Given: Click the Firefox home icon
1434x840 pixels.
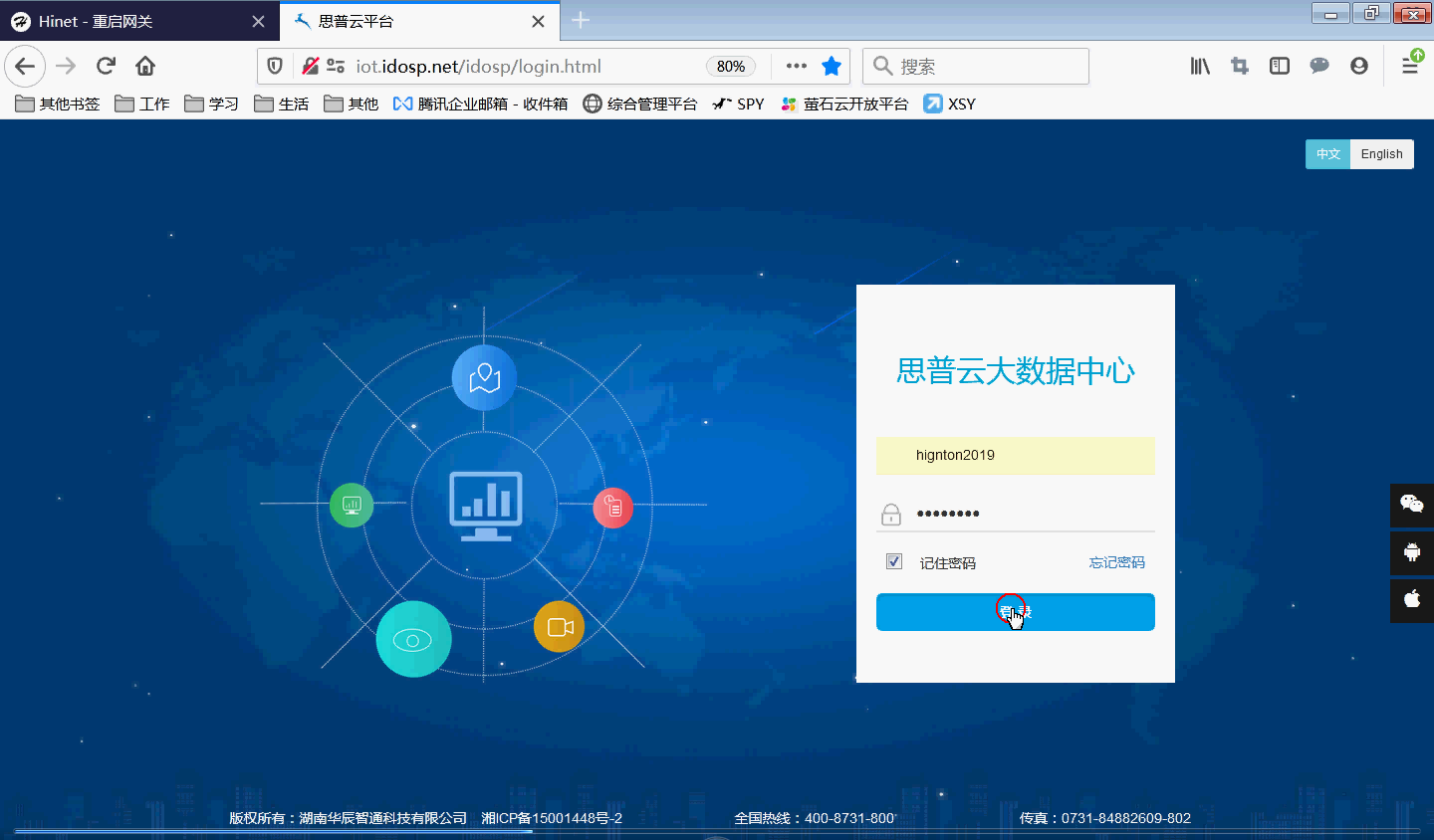Looking at the screenshot, I should (145, 67).
